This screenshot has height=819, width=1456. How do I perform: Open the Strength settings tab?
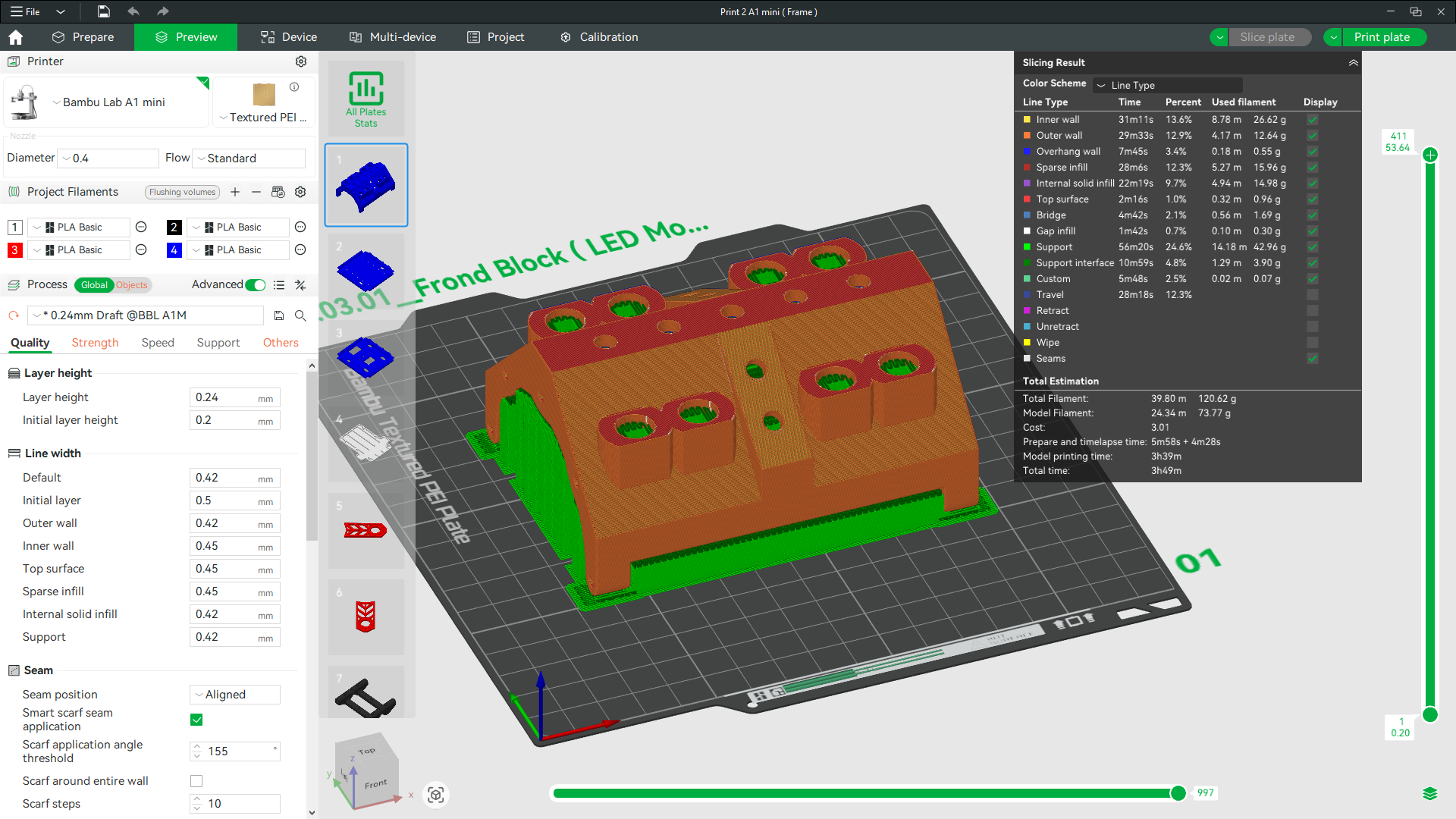(95, 343)
